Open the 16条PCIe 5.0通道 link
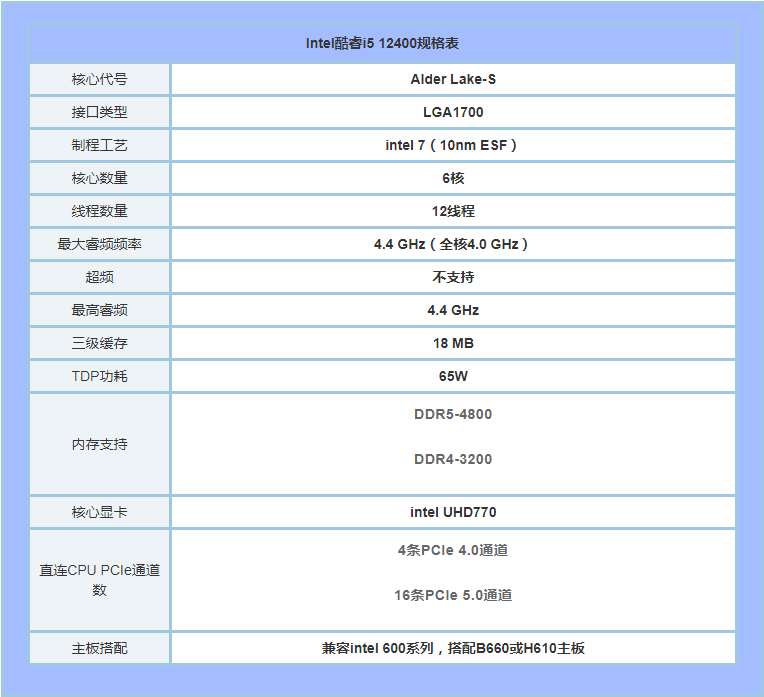 [453, 595]
